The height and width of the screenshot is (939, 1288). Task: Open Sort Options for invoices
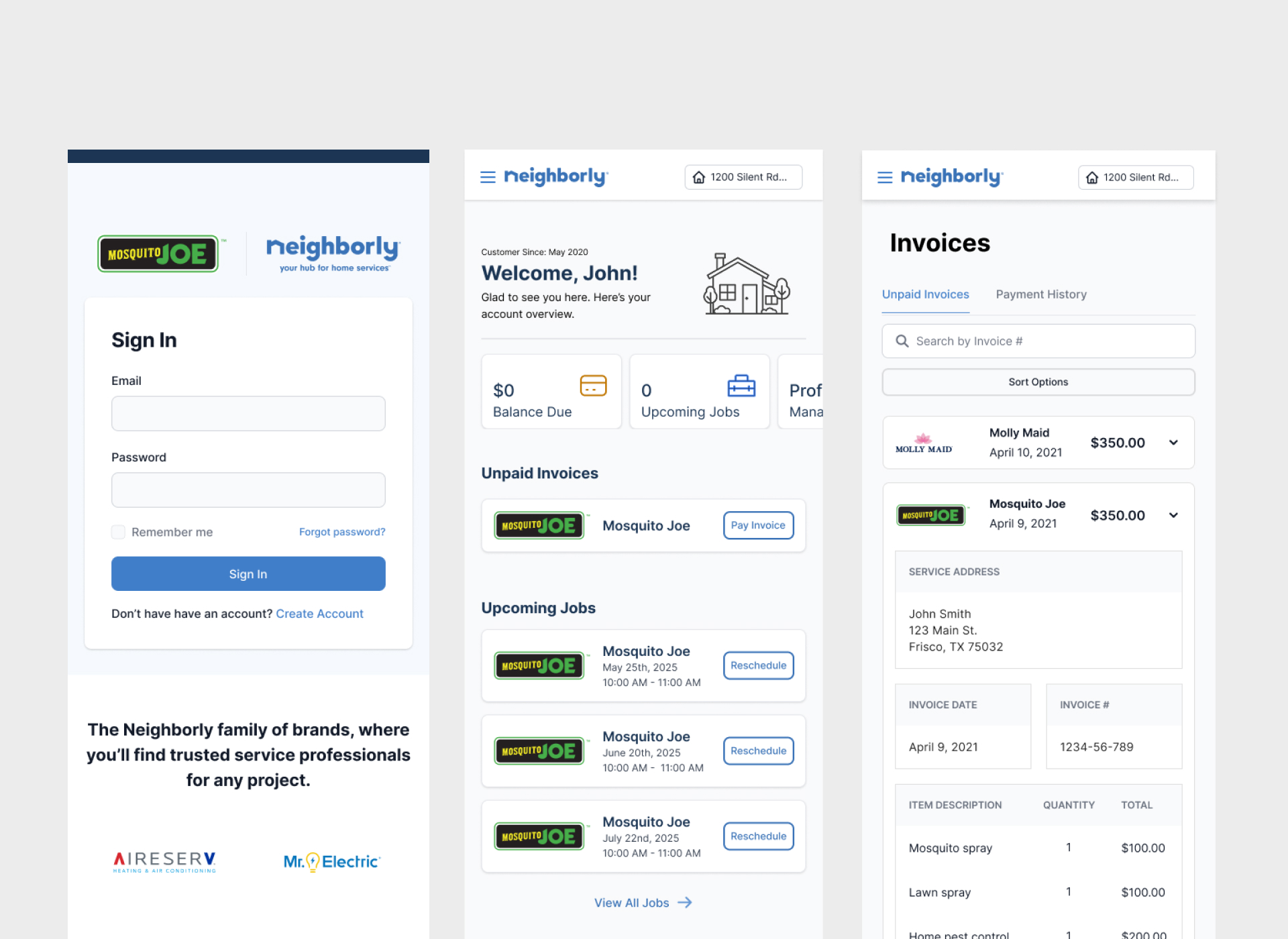click(x=1038, y=382)
